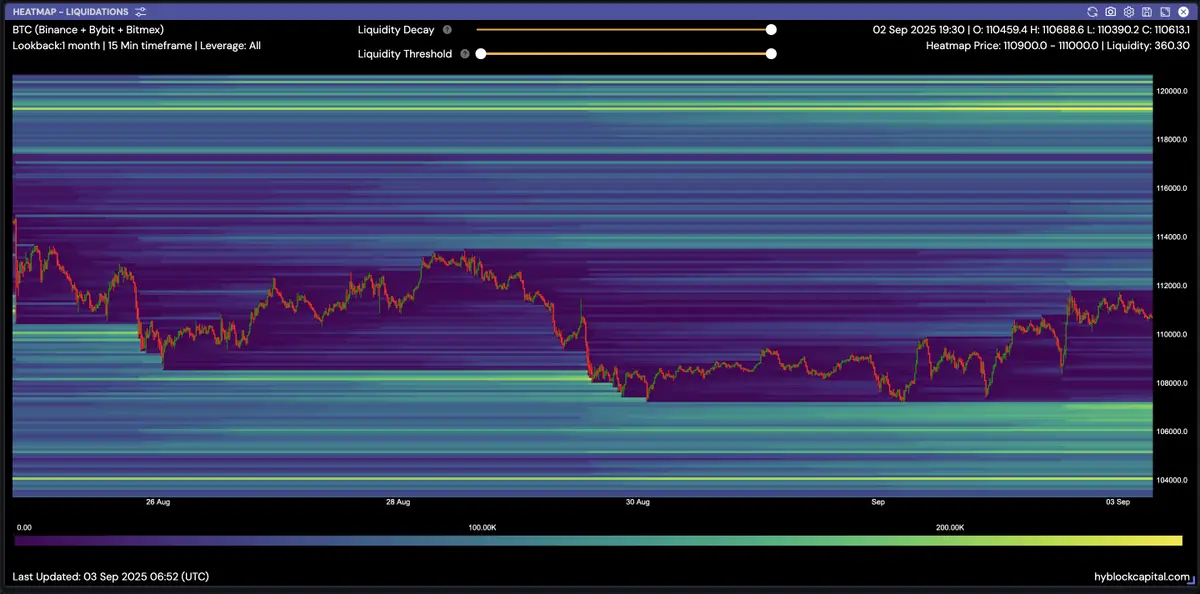Image resolution: width=1200 pixels, height=594 pixels.
Task: Click the 118000.0 price axis label
Action: click(1173, 140)
